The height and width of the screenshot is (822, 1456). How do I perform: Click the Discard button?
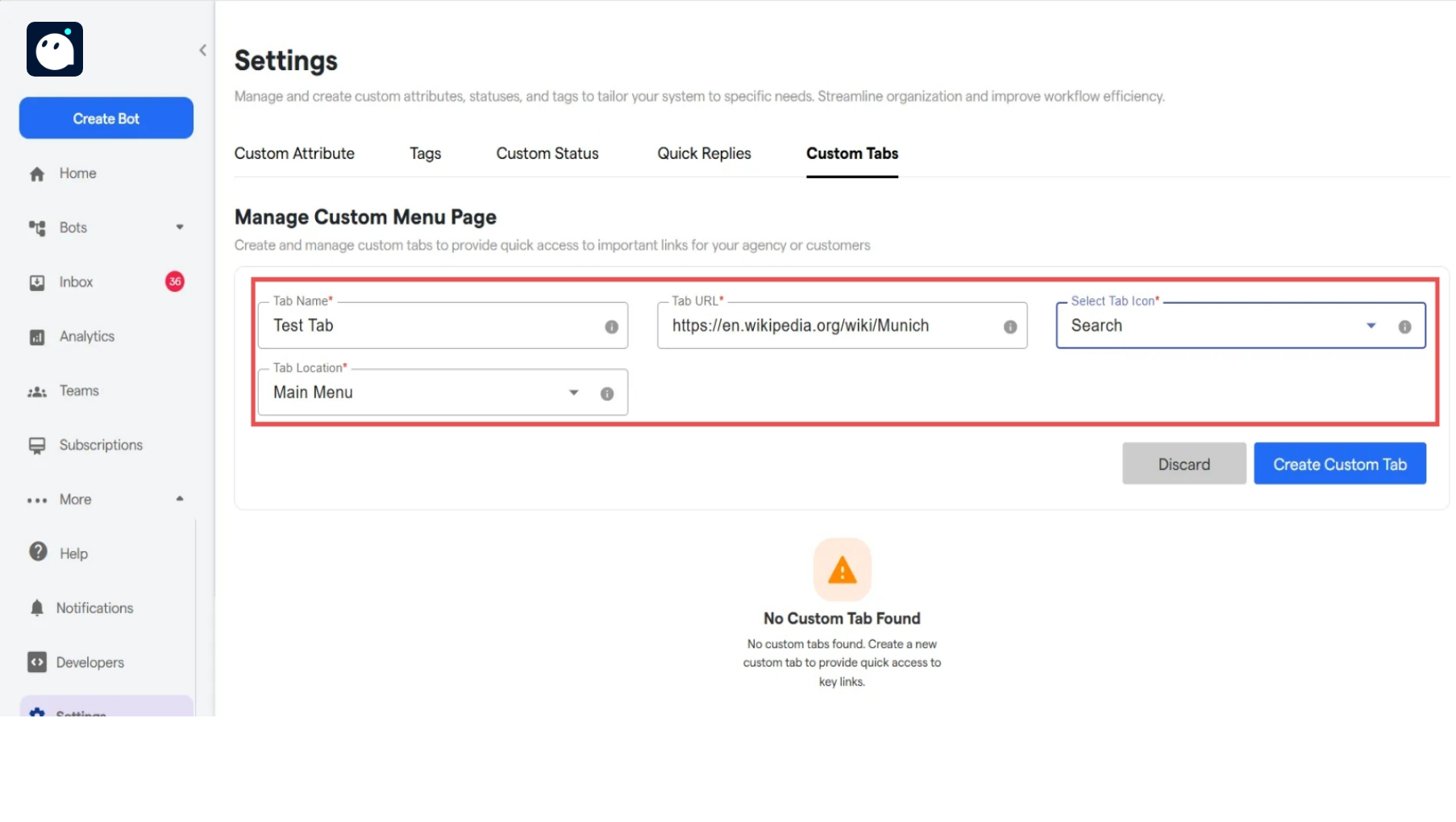coord(1184,463)
